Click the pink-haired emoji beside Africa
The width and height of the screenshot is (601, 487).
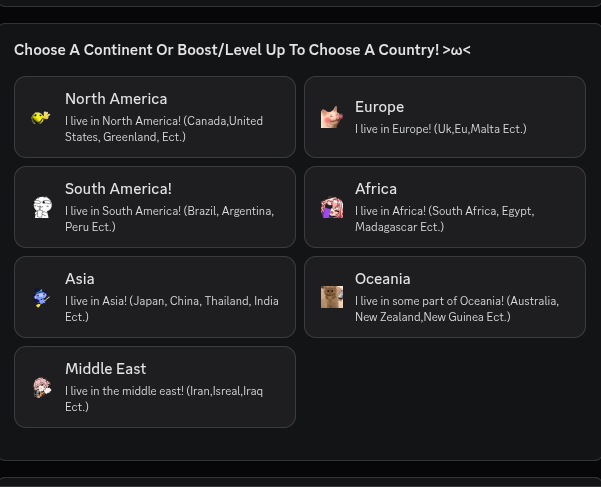tap(331, 207)
